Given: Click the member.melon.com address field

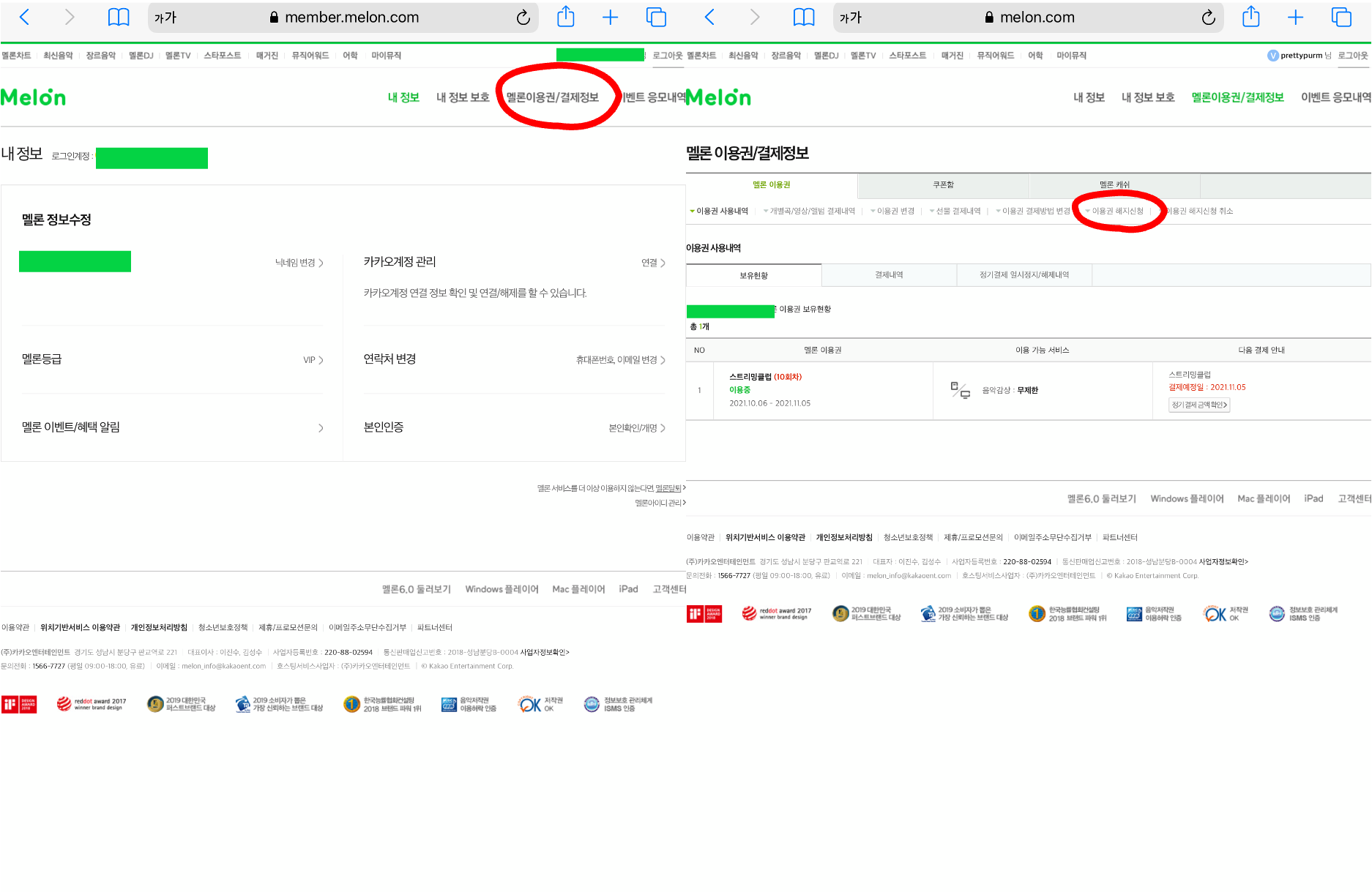Looking at the screenshot, I should (343, 18).
